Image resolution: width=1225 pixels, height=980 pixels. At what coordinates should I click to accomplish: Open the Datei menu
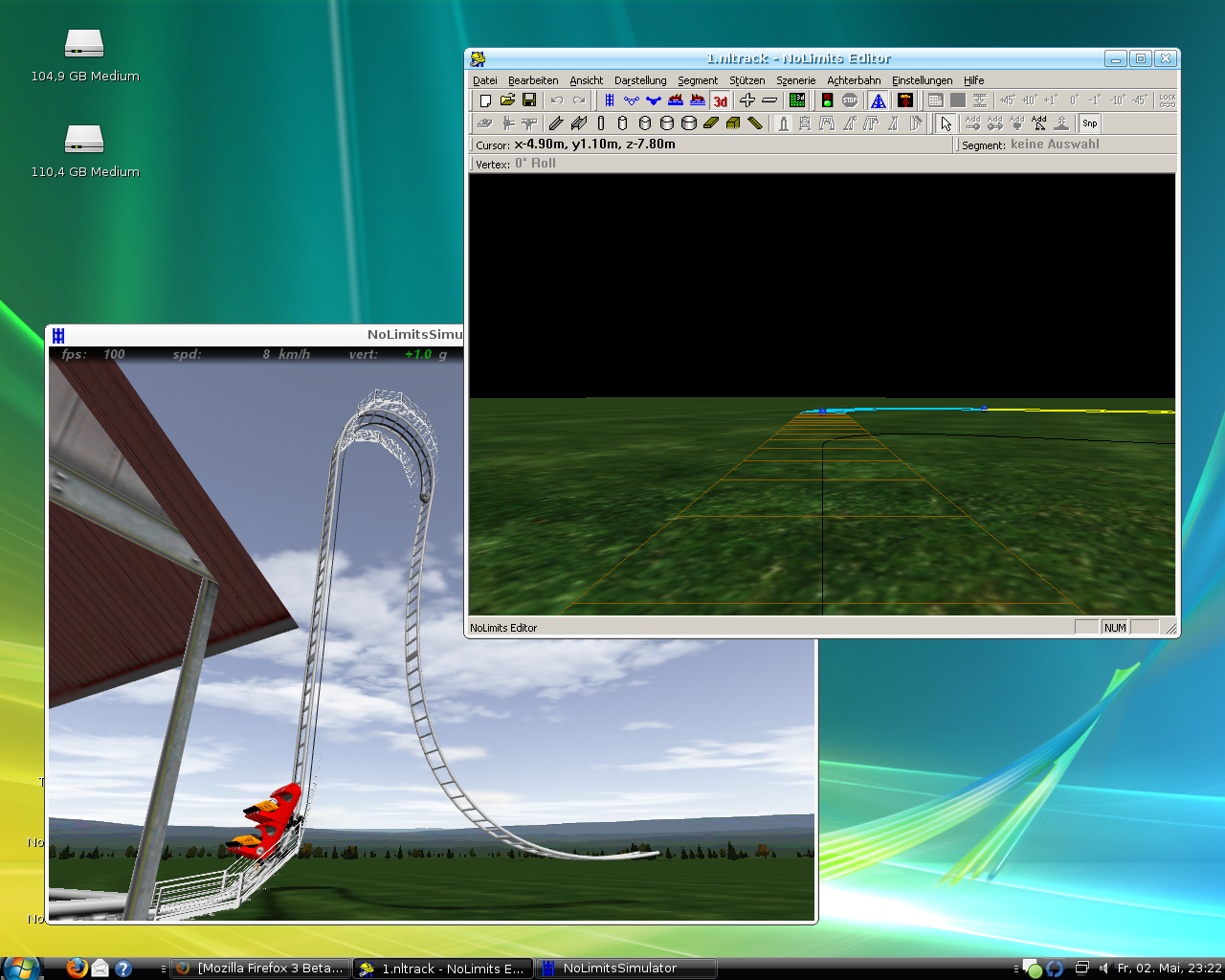click(x=485, y=80)
